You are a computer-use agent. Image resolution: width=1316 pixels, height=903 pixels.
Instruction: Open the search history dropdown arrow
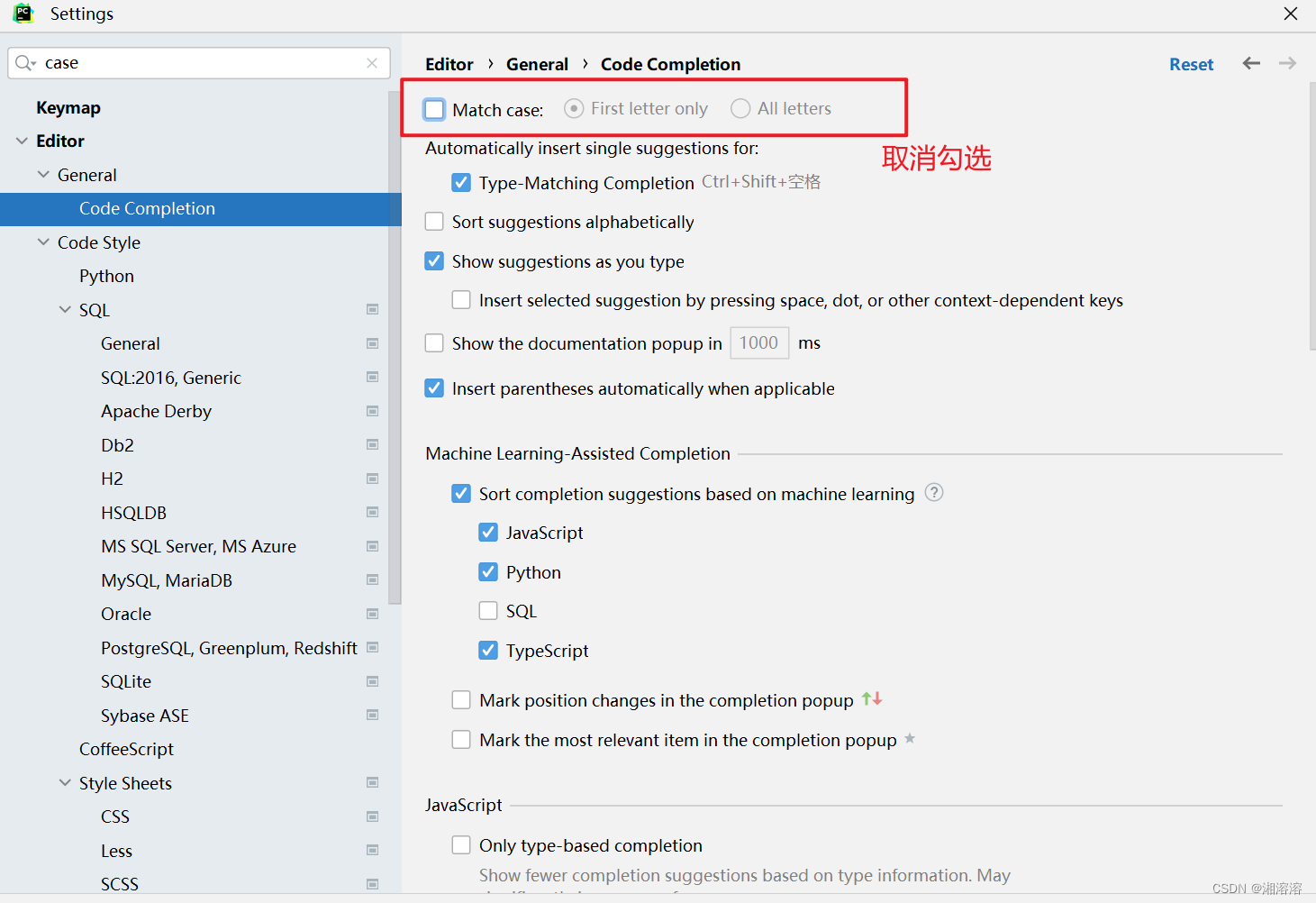click(33, 64)
